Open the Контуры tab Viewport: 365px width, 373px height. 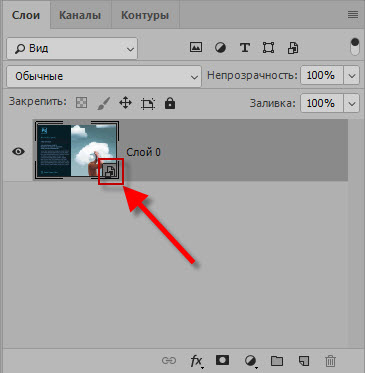[x=145, y=15]
